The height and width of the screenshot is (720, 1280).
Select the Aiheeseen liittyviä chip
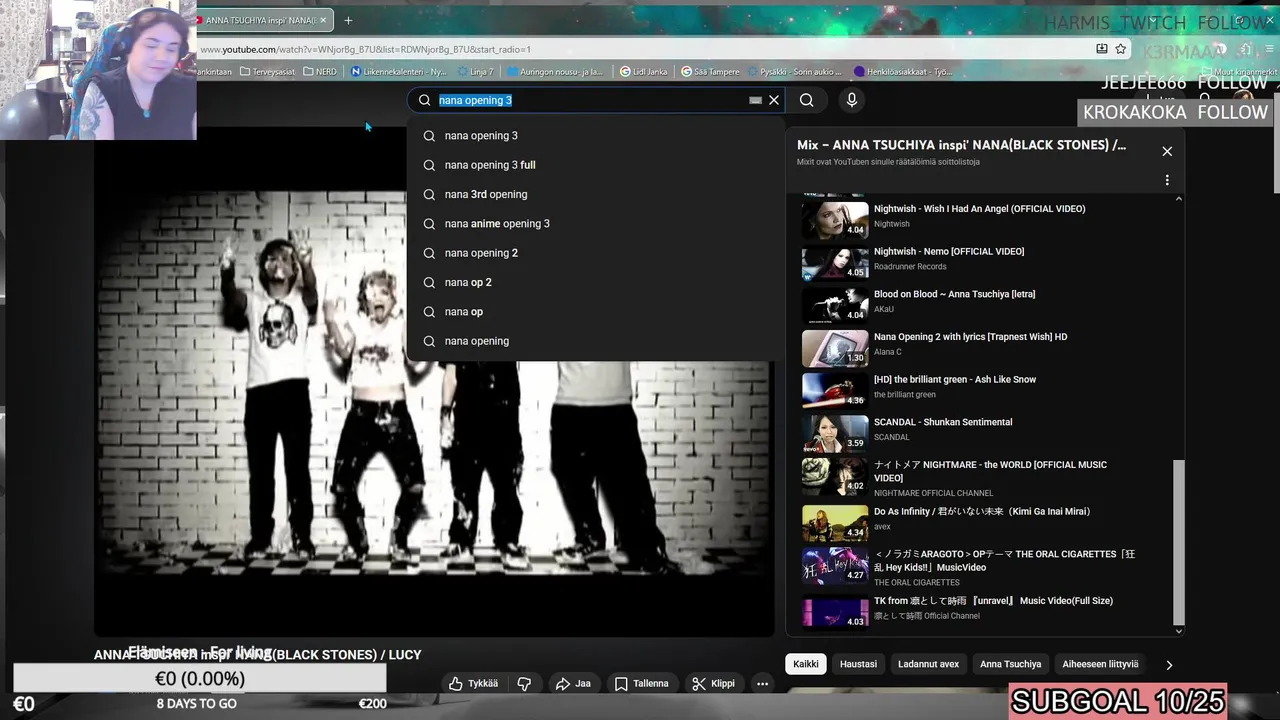click(1100, 664)
